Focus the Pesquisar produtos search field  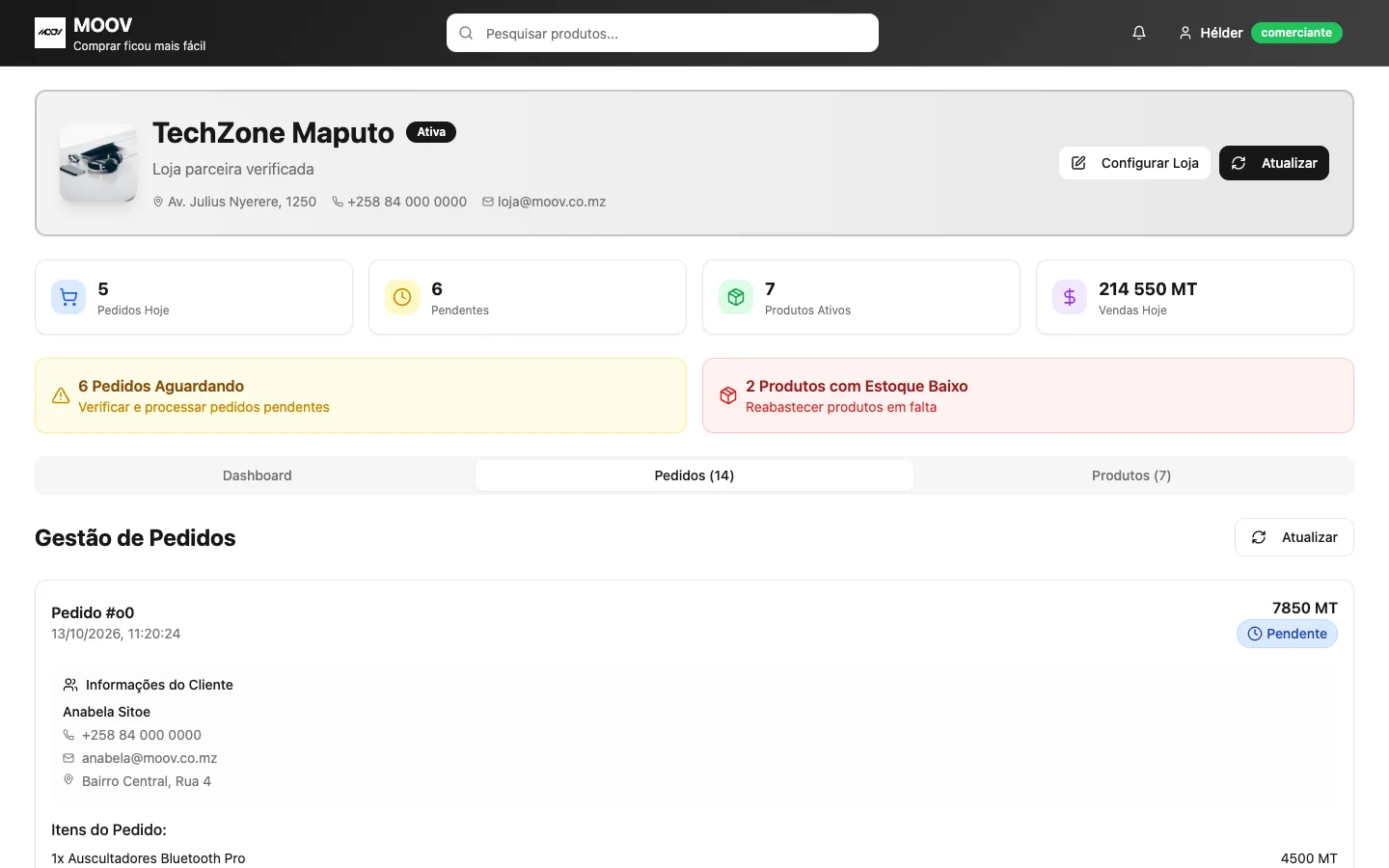coord(663,33)
